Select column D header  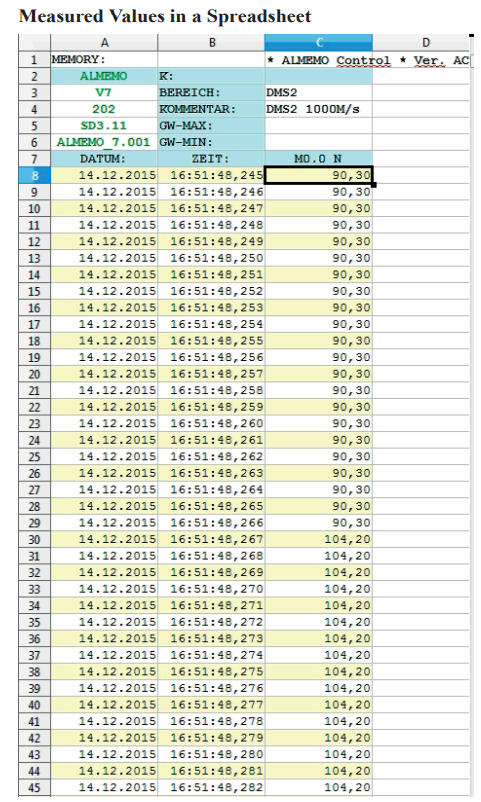[421, 42]
